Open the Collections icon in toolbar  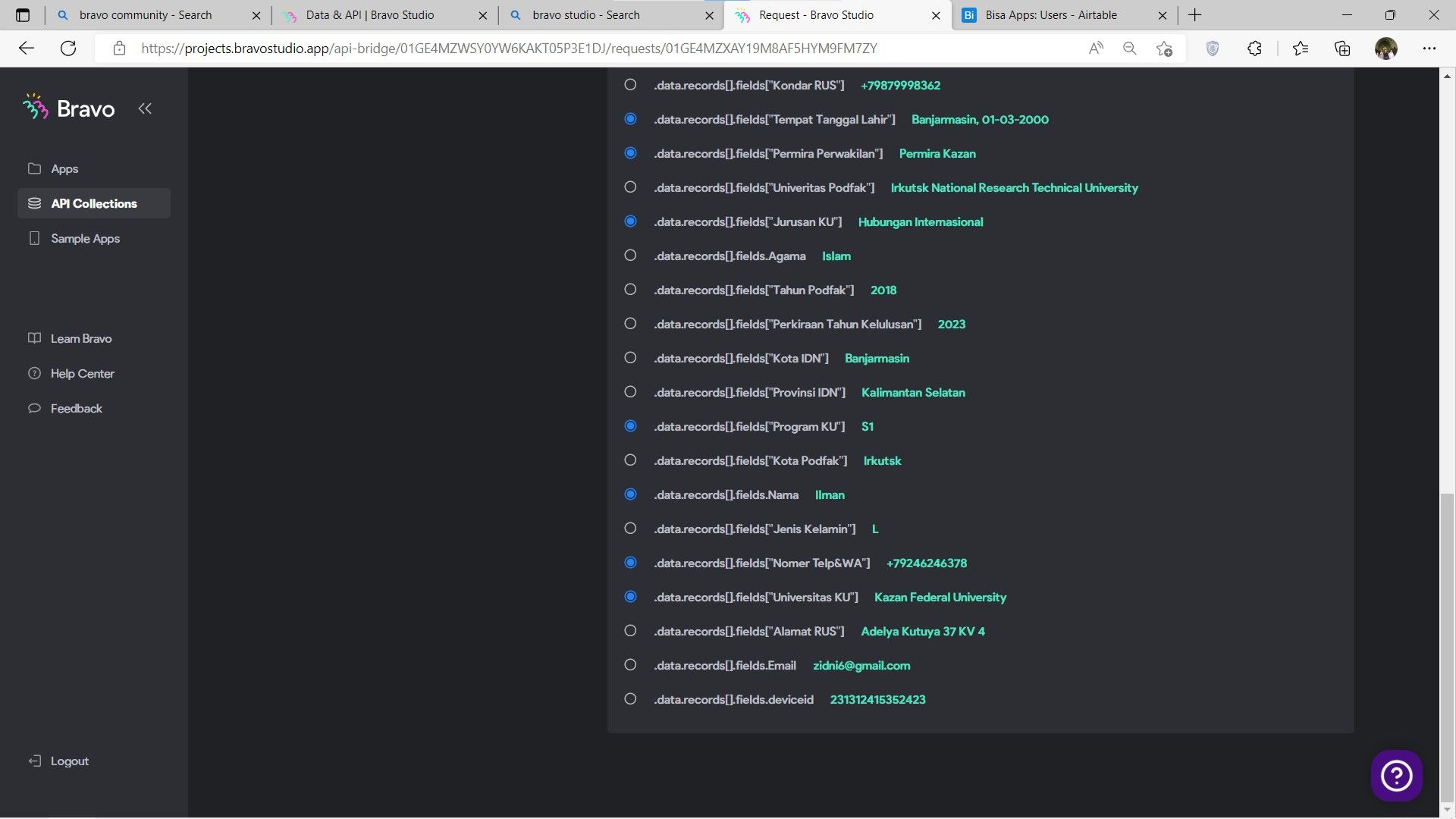(1342, 49)
